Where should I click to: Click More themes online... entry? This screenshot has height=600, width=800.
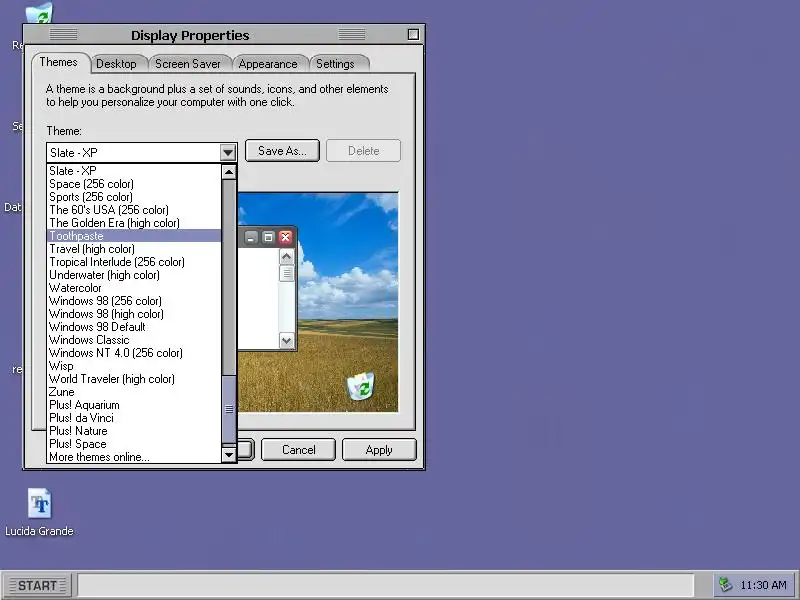134,457
